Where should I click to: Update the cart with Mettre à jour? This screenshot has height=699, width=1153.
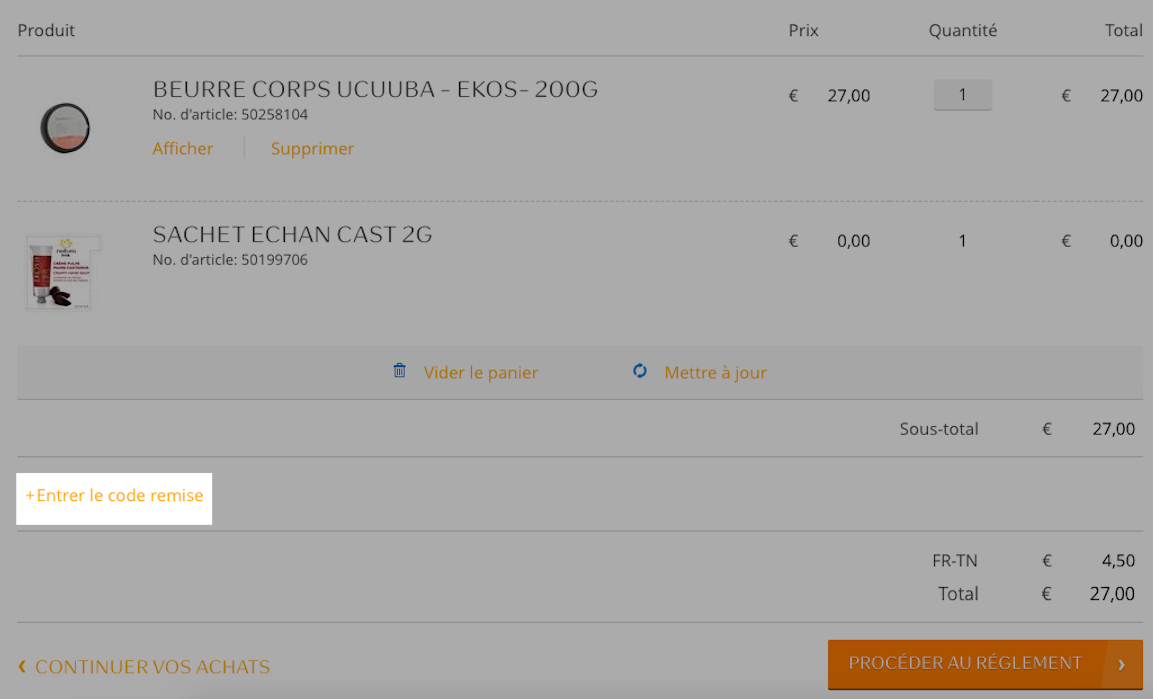pos(715,373)
